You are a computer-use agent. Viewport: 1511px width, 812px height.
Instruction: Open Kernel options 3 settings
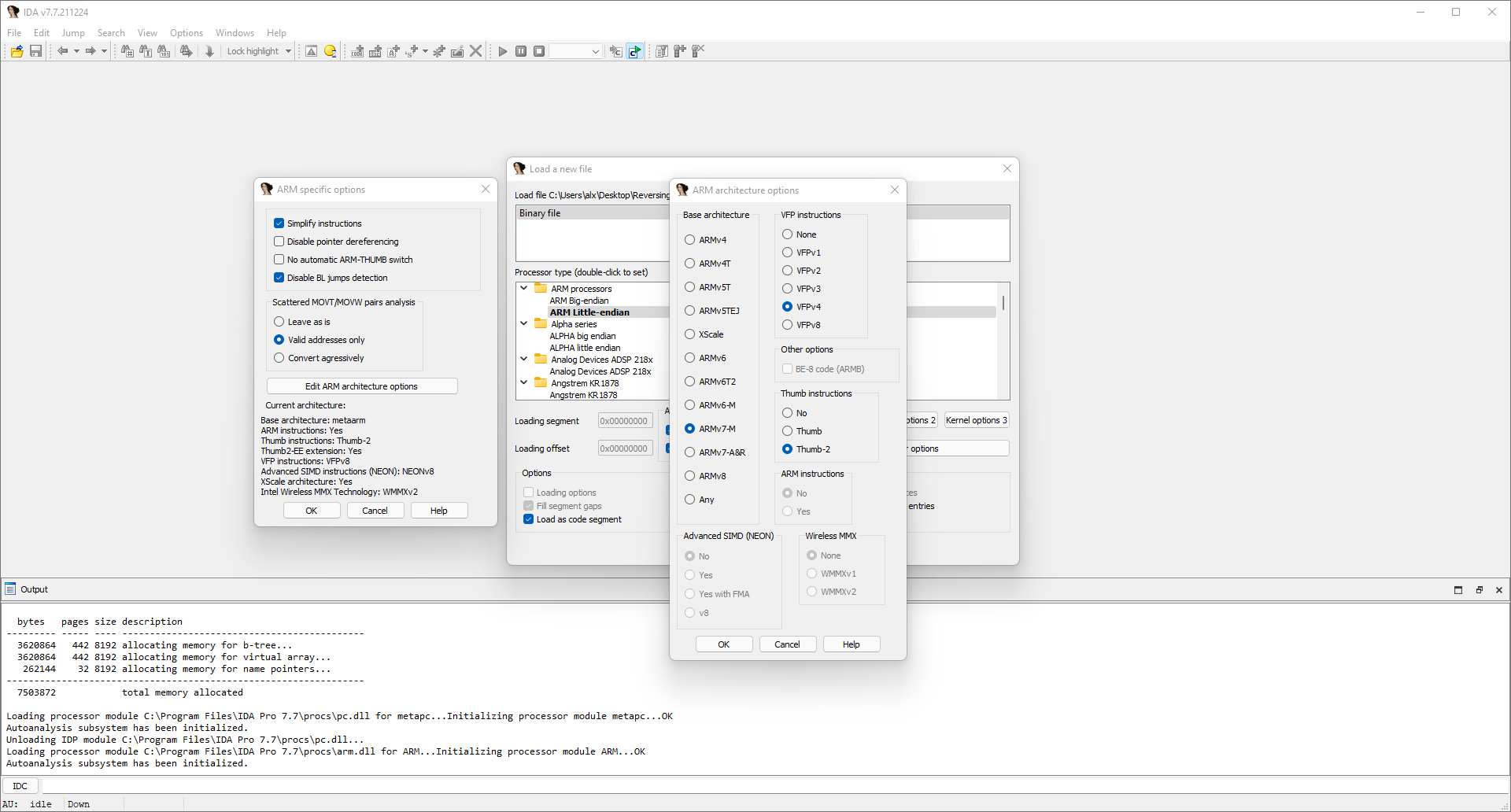(976, 419)
